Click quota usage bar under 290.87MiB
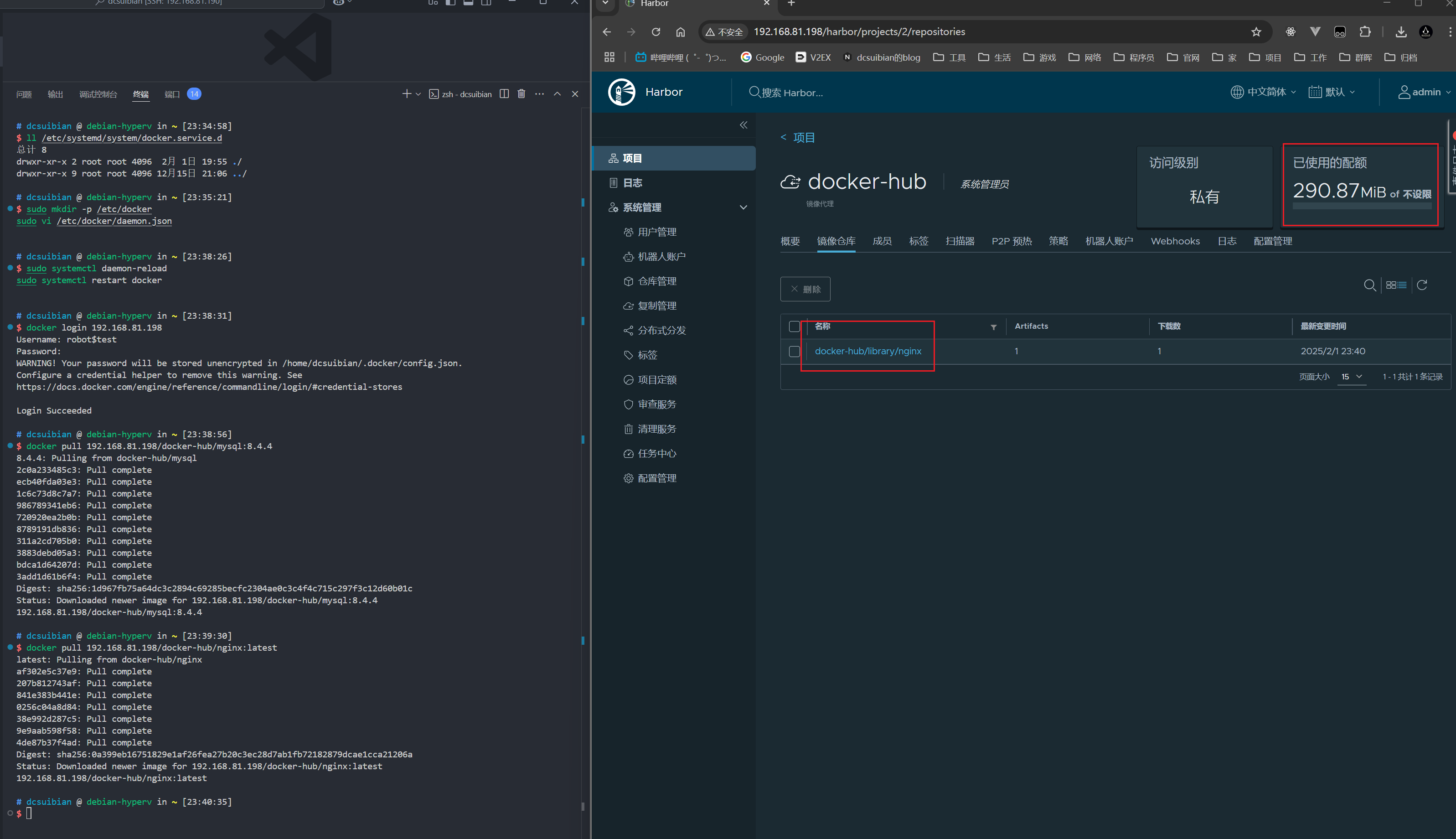Image resolution: width=1456 pixels, height=839 pixels. coord(1362,206)
